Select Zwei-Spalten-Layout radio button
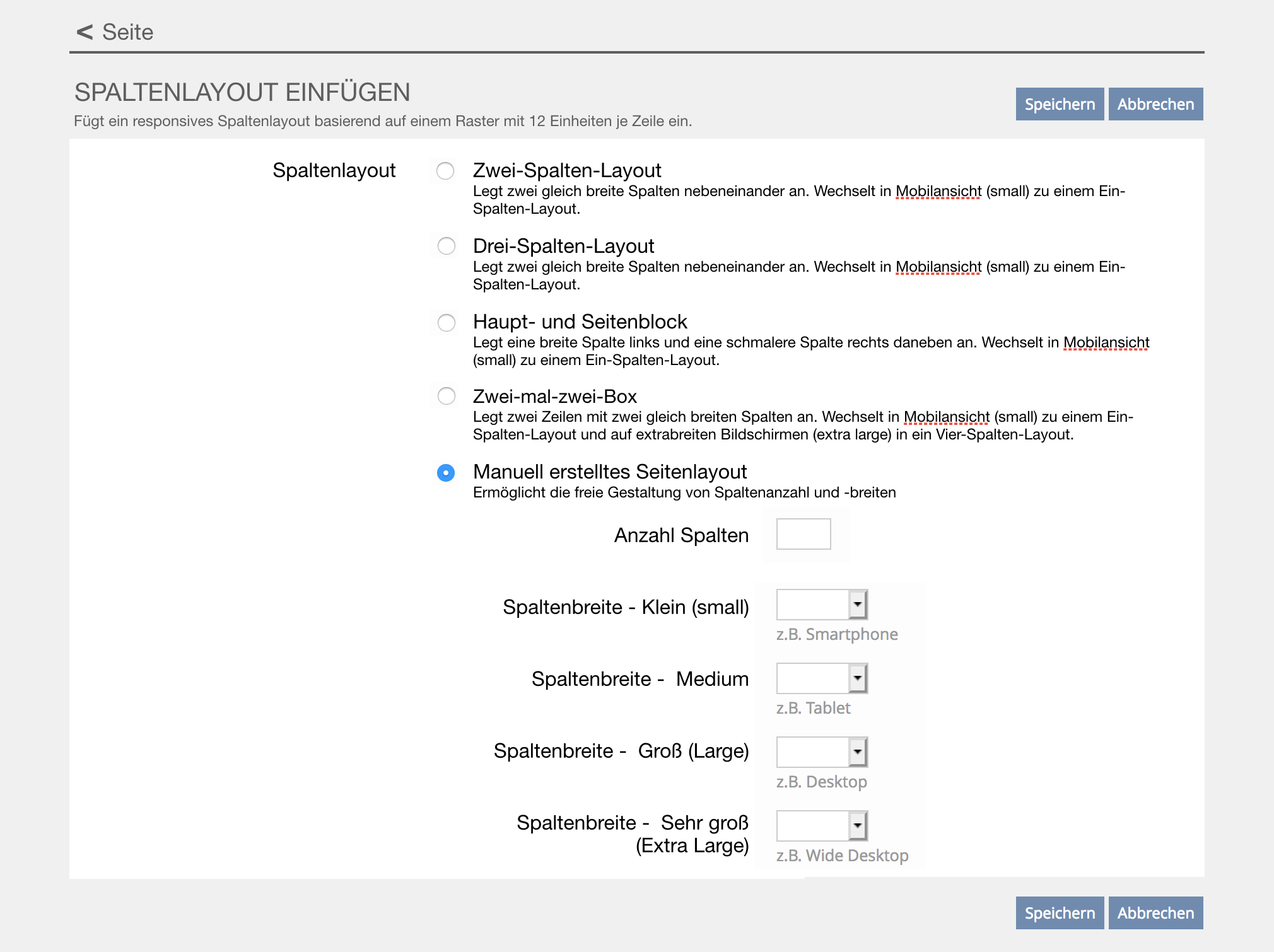 [x=445, y=171]
